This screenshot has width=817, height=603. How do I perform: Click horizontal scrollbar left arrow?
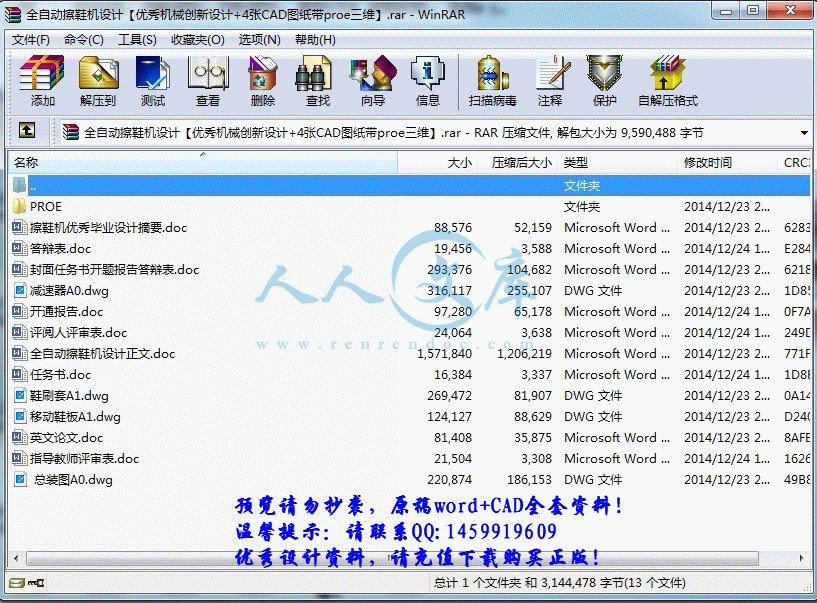pyautogui.click(x=16, y=558)
